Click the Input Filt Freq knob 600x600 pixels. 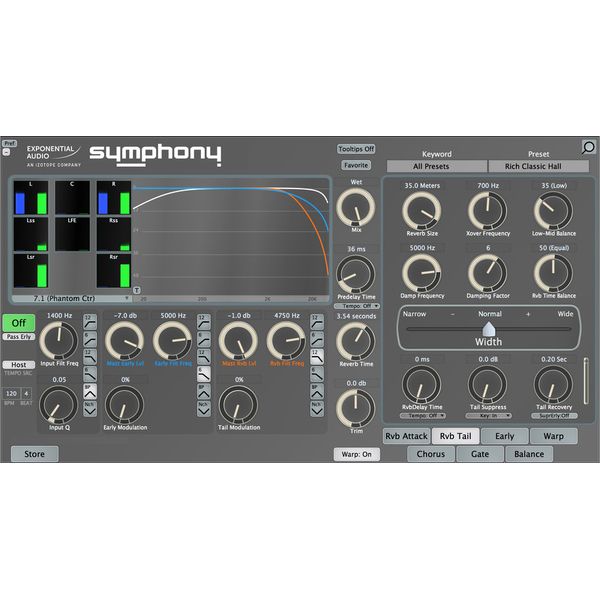pos(59,341)
